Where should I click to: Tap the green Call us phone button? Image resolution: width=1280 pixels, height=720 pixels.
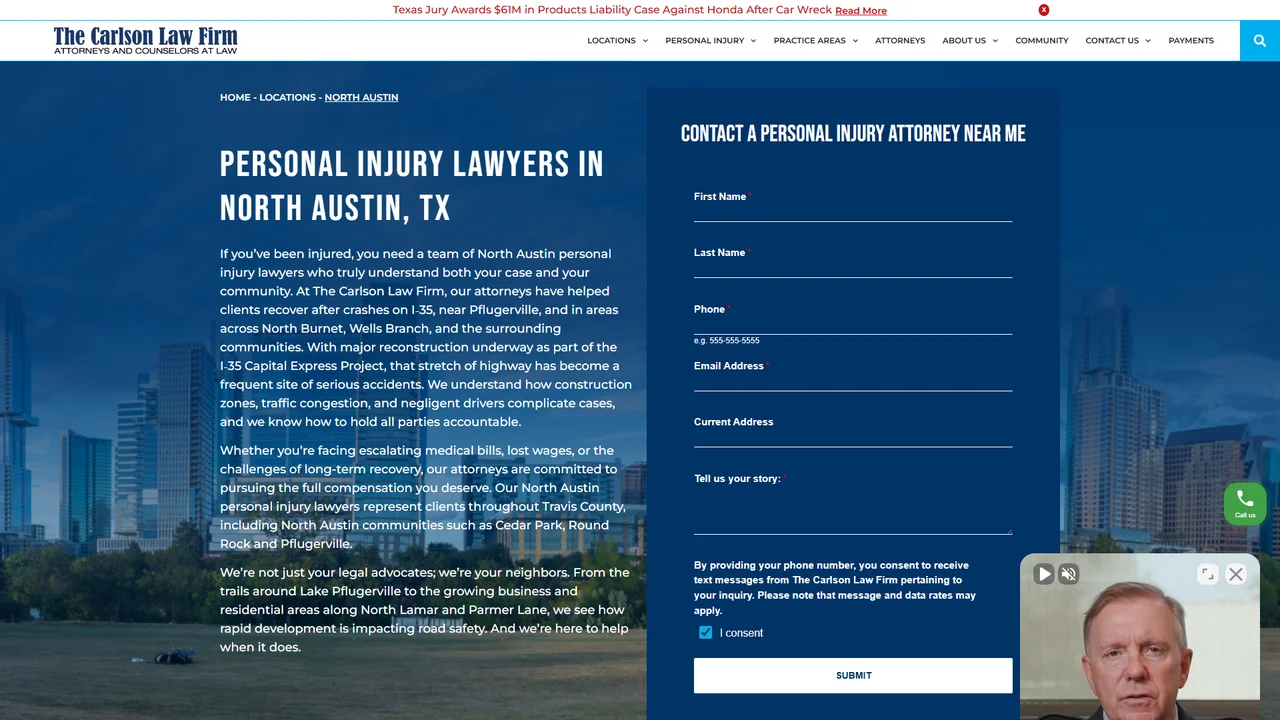(1245, 503)
